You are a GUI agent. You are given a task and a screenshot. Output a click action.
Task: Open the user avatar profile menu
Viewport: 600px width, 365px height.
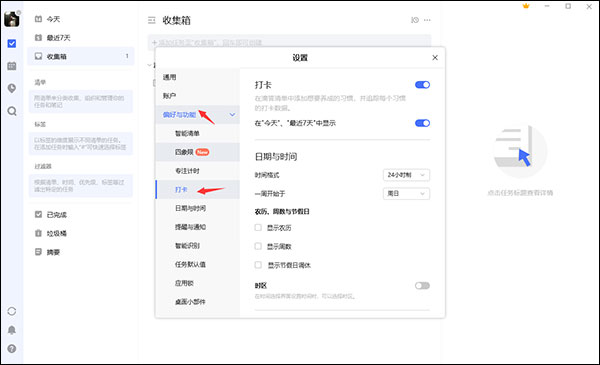point(11,19)
